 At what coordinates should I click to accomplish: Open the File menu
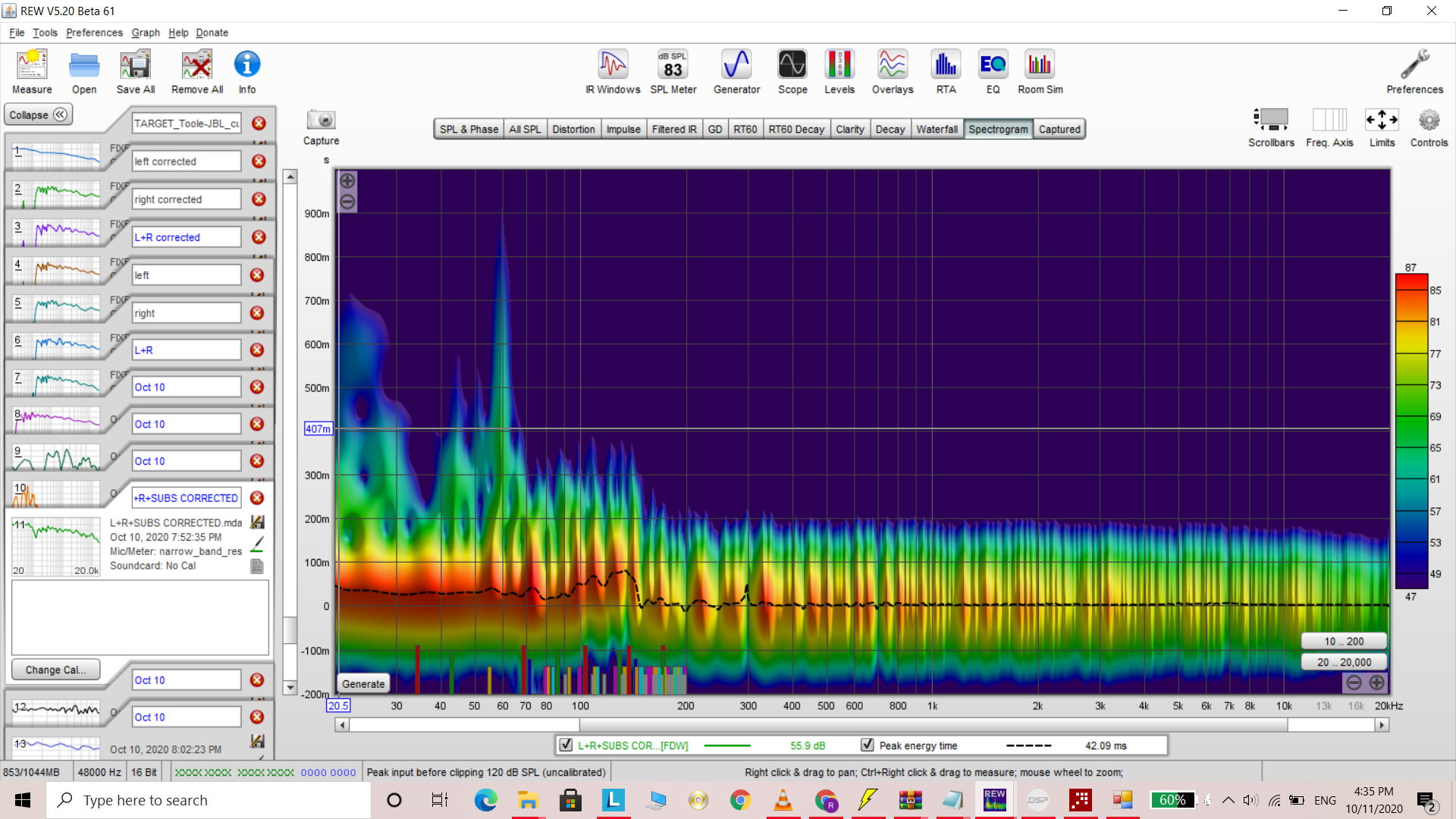17,33
